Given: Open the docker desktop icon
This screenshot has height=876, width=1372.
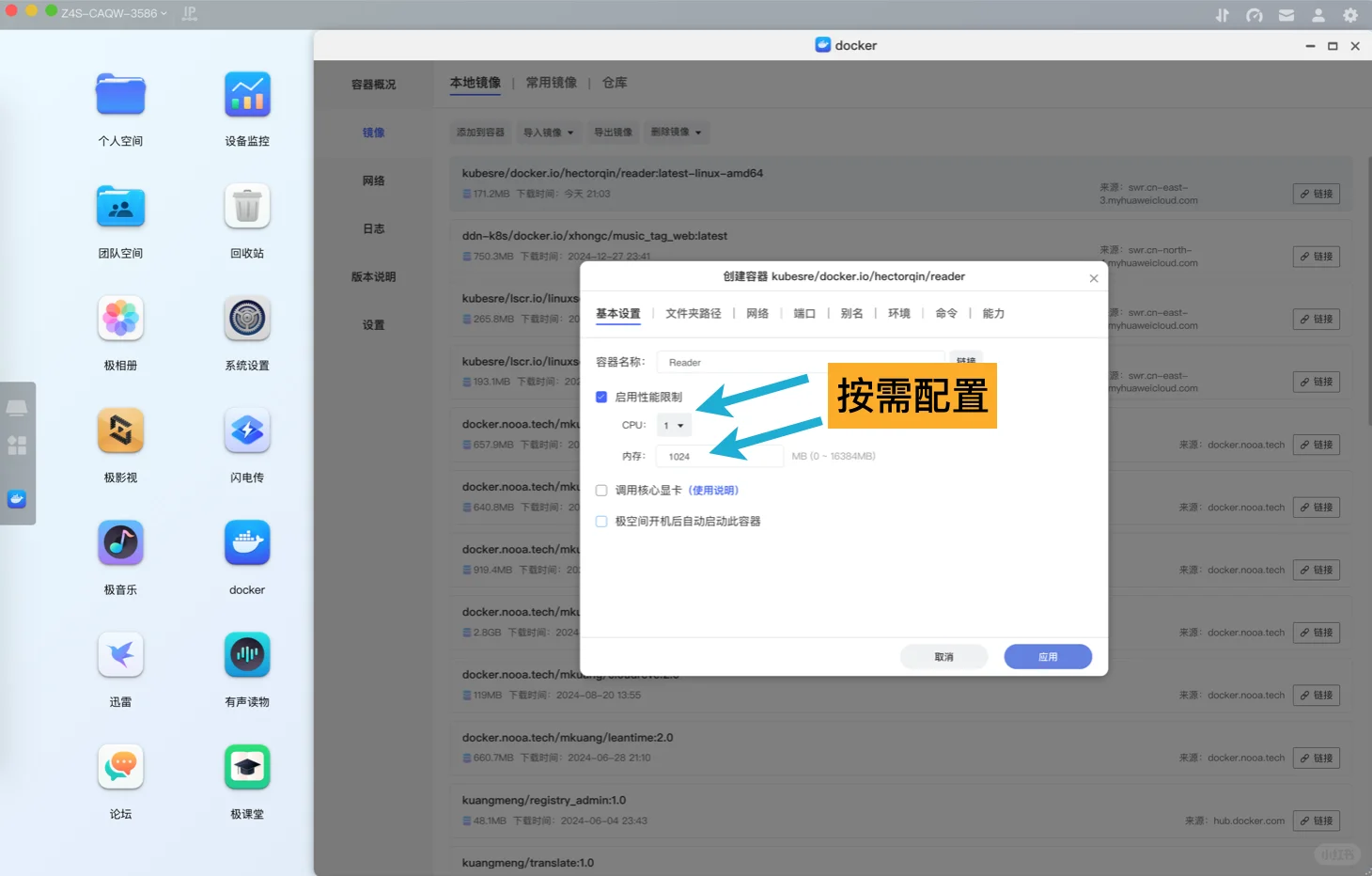Looking at the screenshot, I should click(x=247, y=542).
